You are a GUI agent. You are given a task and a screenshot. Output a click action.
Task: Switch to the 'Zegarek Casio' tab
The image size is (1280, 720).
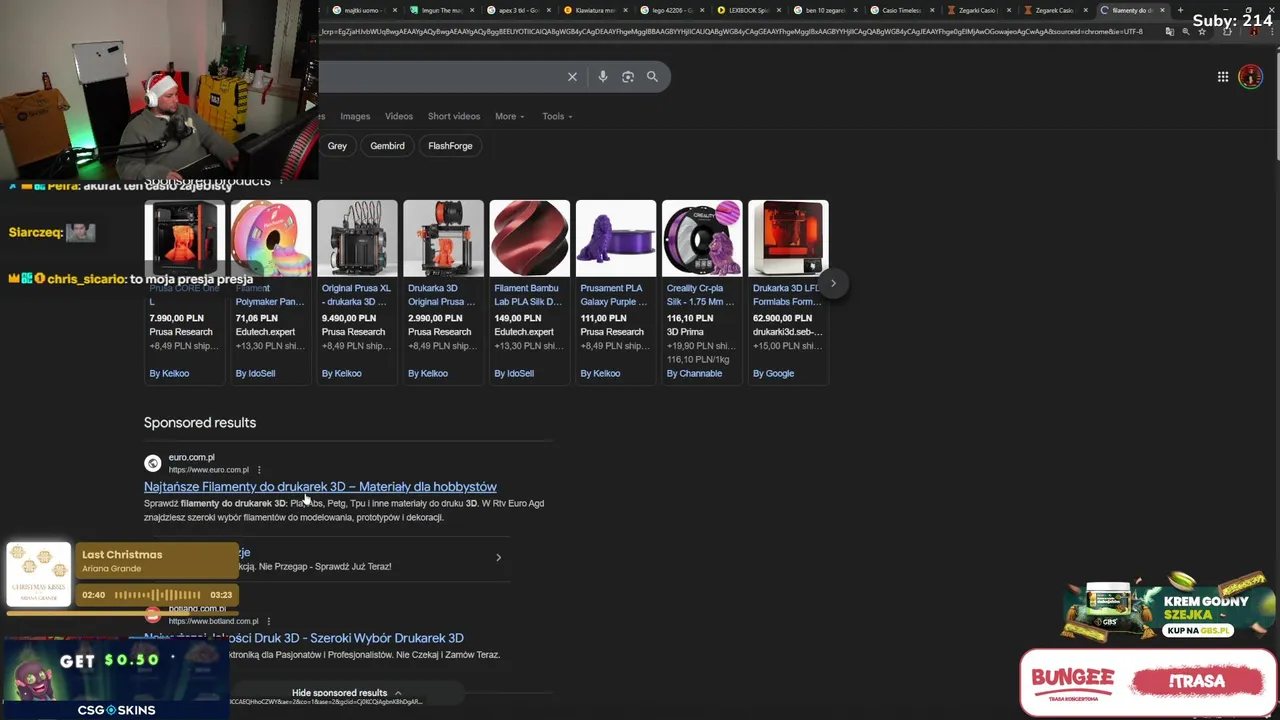click(x=1054, y=10)
